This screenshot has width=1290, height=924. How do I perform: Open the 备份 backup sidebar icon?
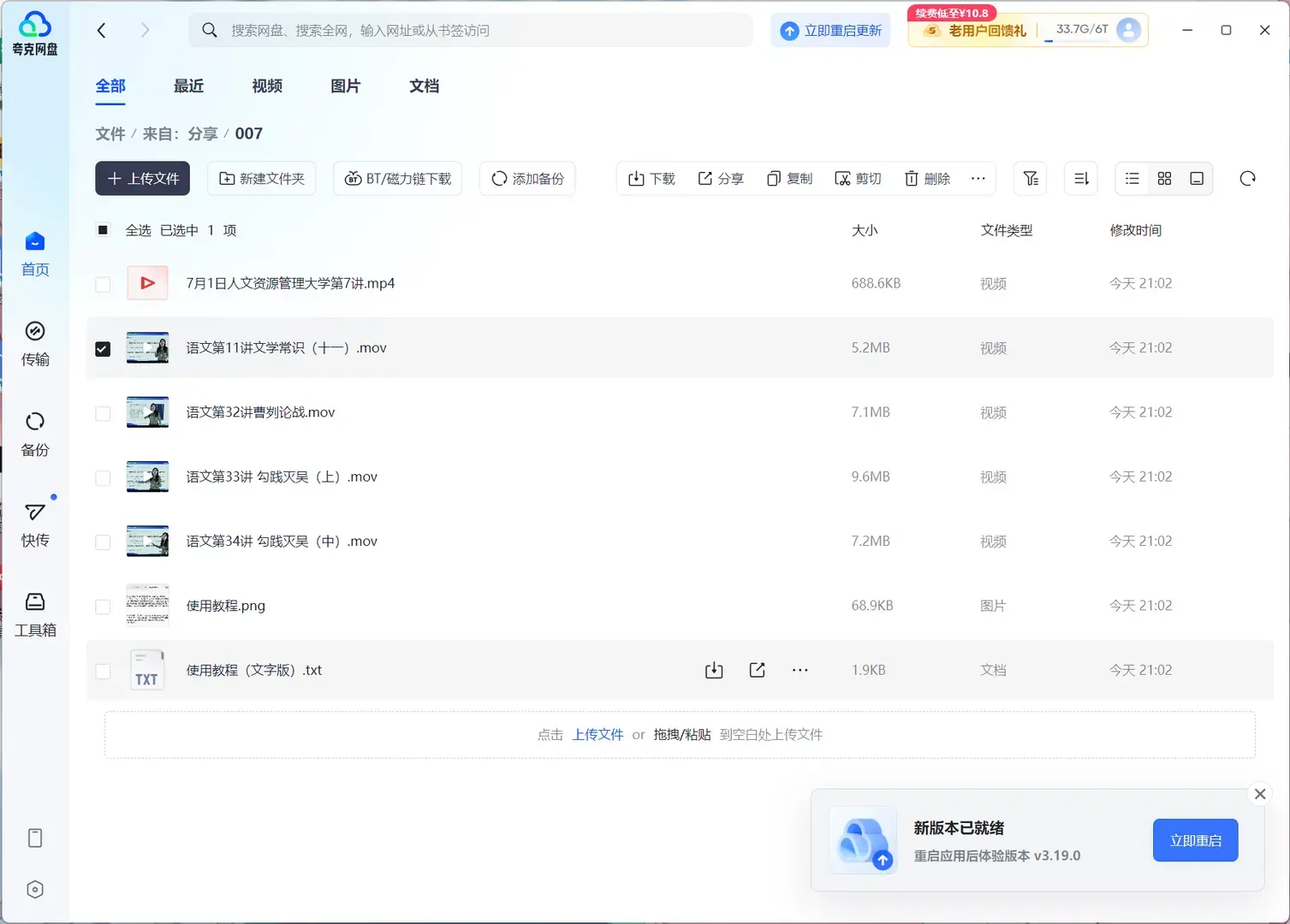(35, 434)
